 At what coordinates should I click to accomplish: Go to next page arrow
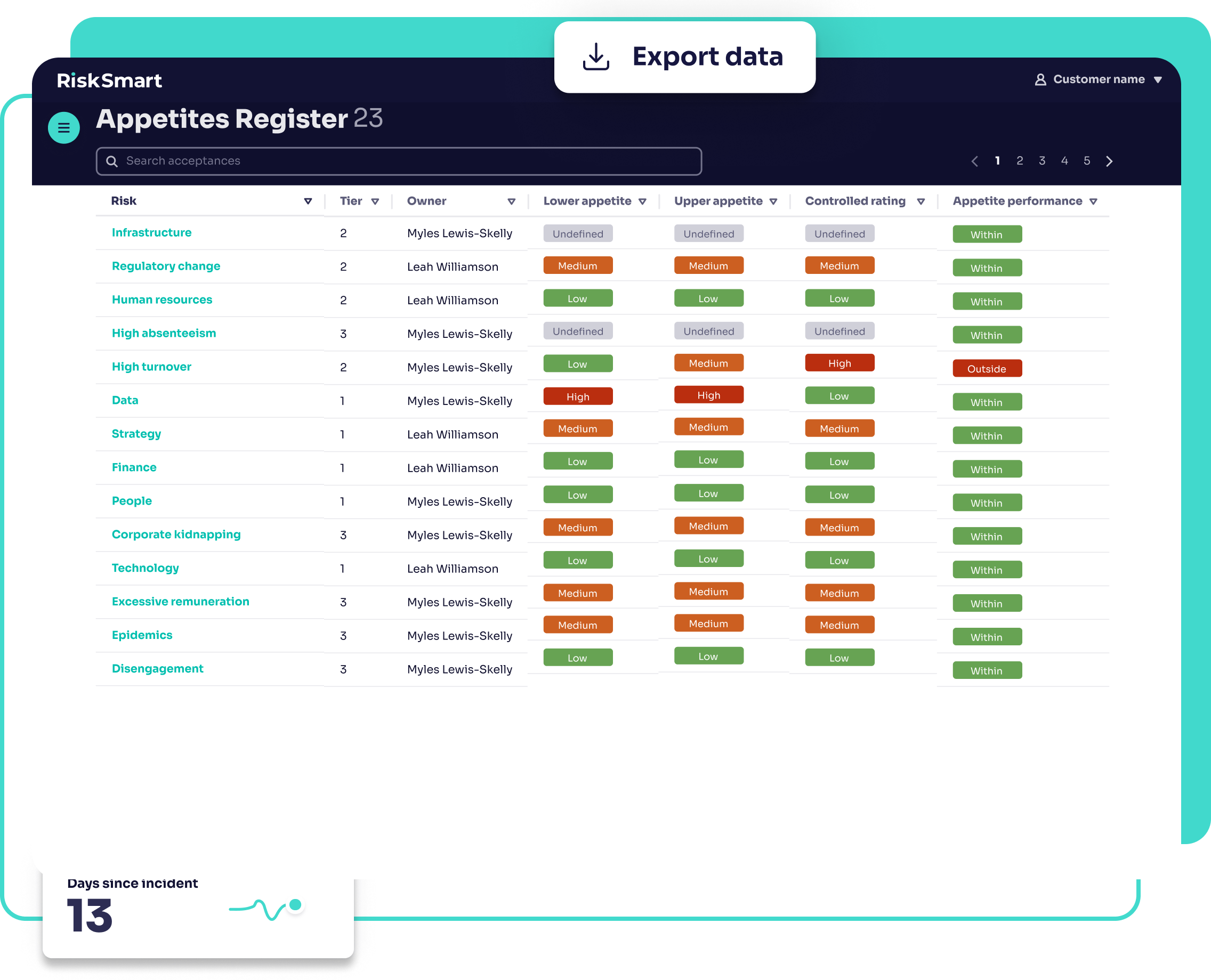click(1109, 161)
